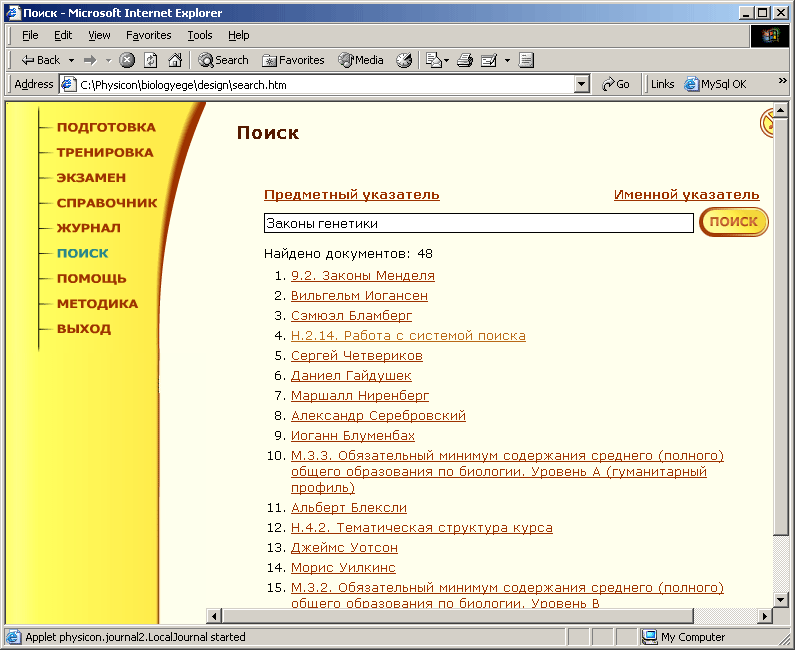
Task: Select ПОМОЩЬ in the sidebar
Action: [x=92, y=279]
